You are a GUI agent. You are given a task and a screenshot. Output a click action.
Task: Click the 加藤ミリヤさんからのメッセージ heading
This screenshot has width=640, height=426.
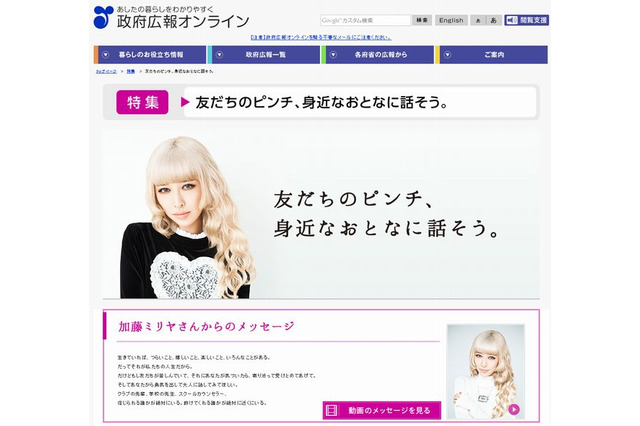(x=206, y=326)
